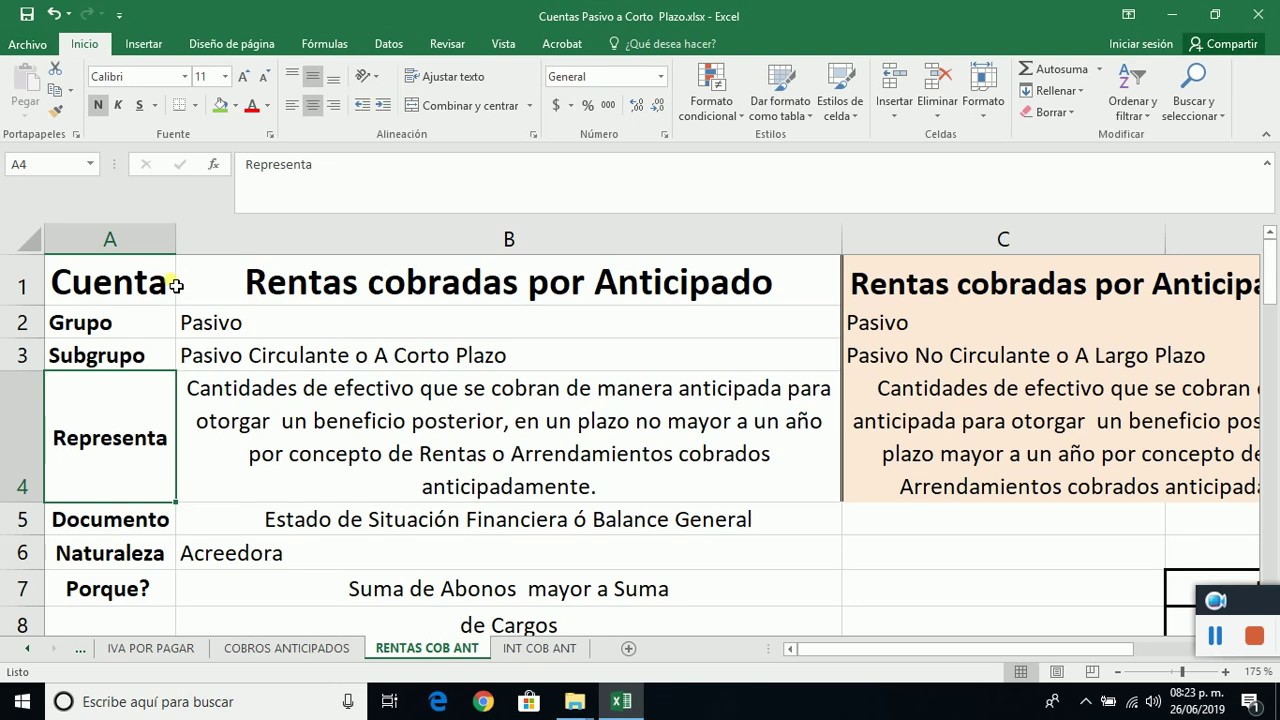This screenshot has width=1280, height=720.
Task: Open Dar formato como tabla
Action: tap(780, 92)
